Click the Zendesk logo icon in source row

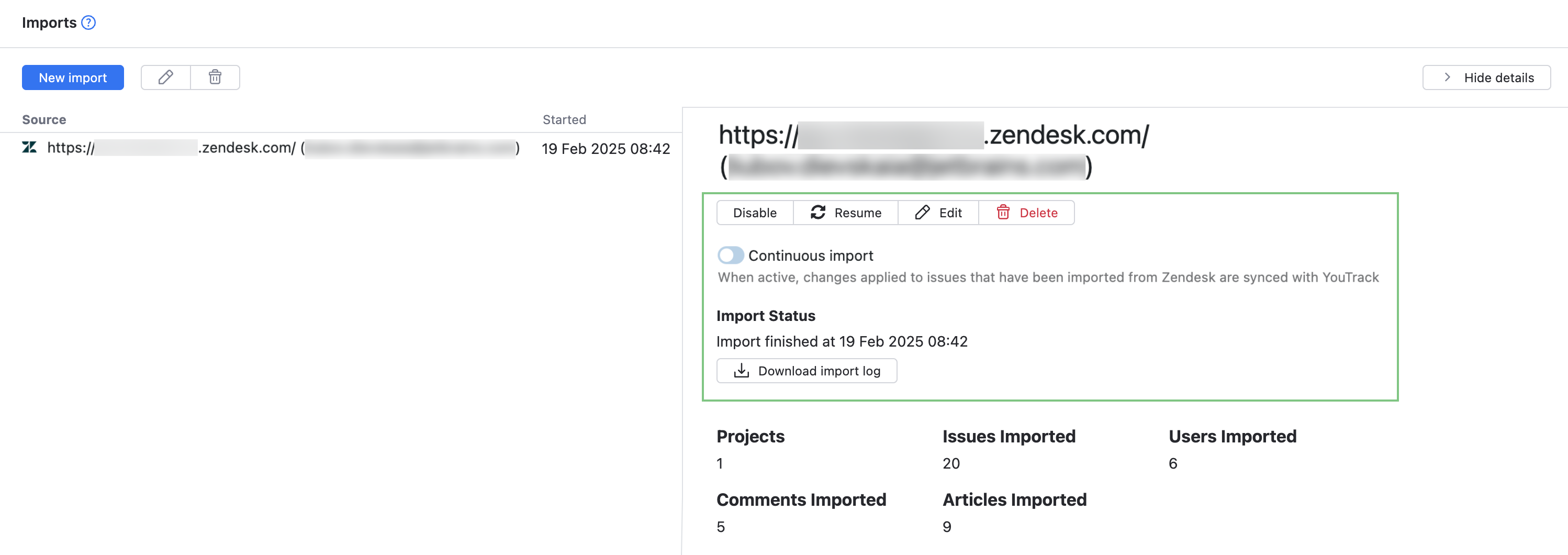click(29, 148)
